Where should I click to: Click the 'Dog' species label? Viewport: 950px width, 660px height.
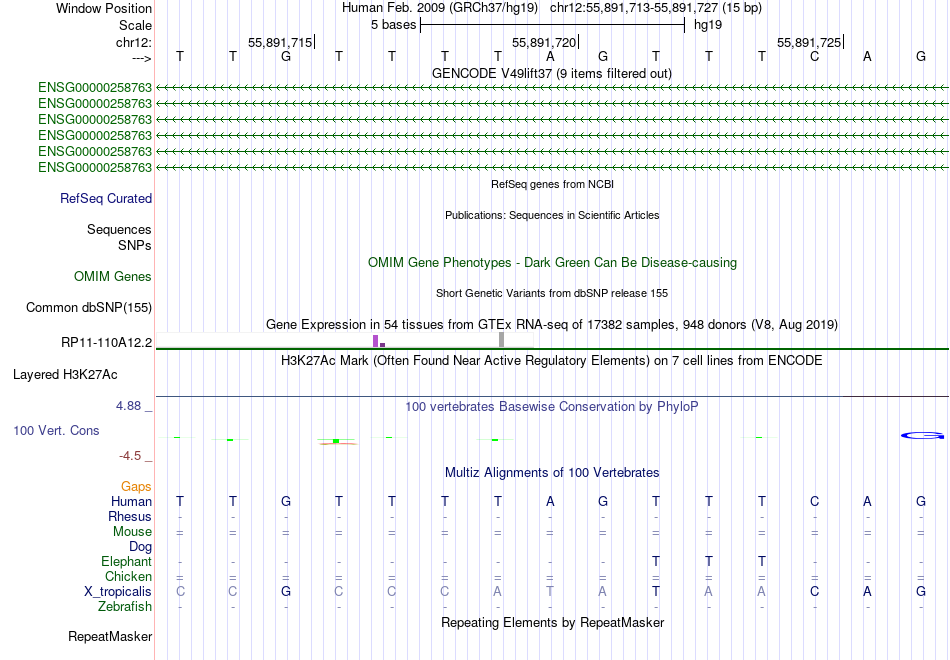click(141, 547)
